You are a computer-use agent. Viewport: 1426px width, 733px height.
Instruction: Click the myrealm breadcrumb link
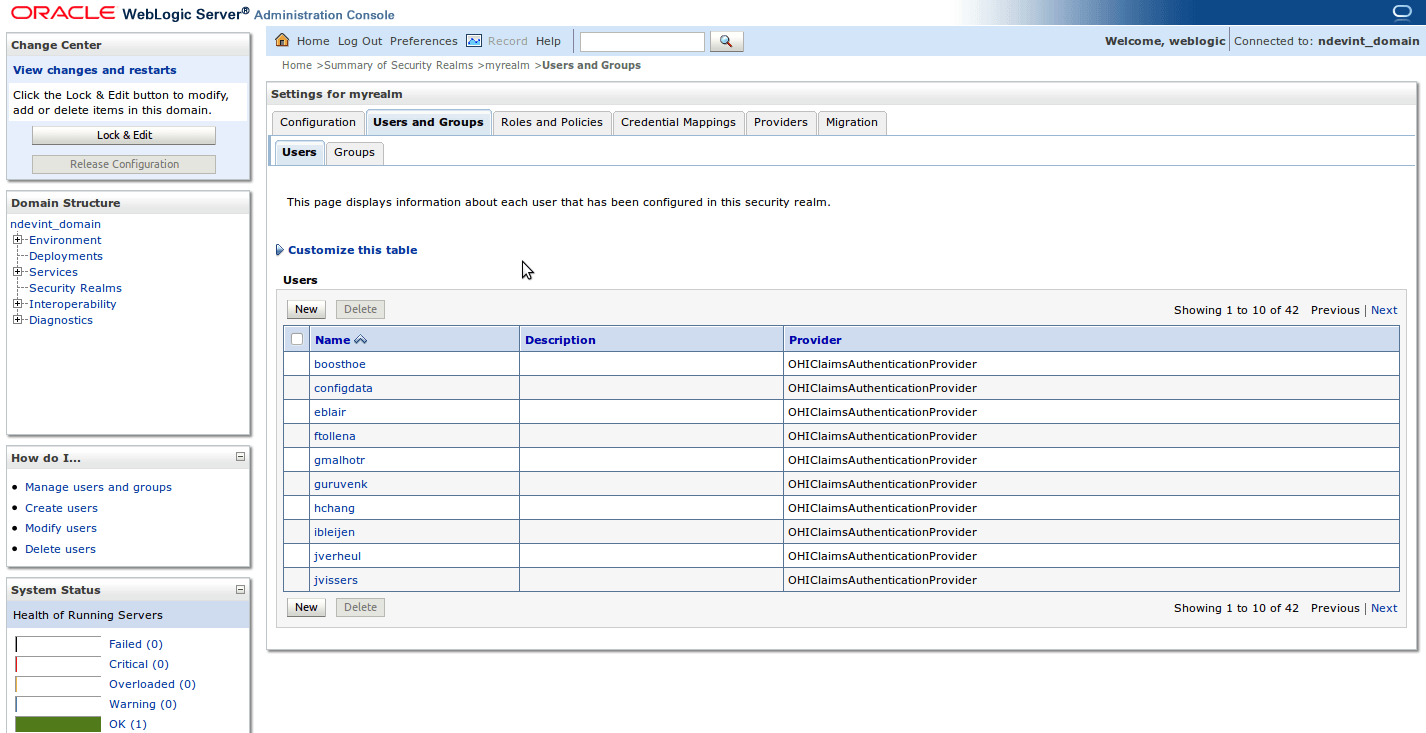click(x=507, y=65)
